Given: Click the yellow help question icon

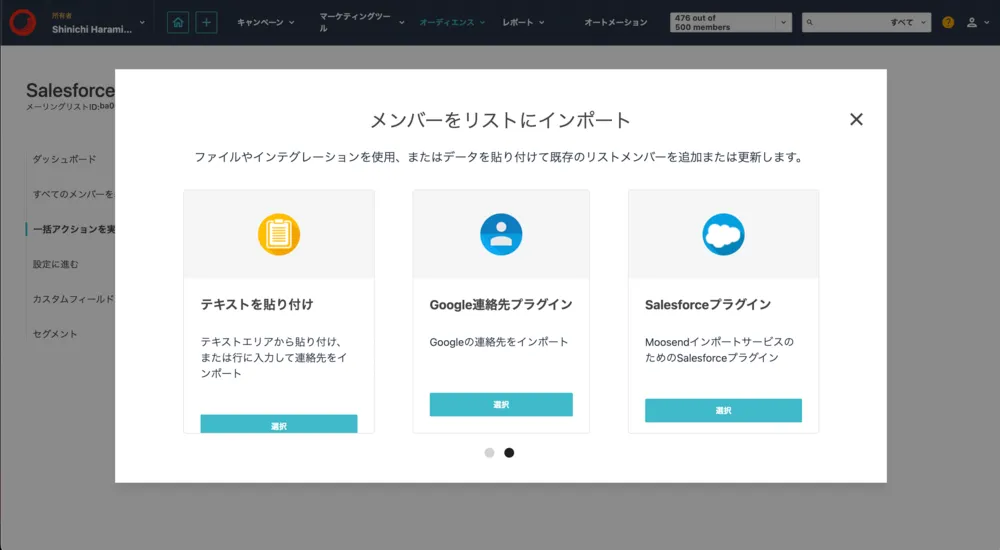Looking at the screenshot, I should coord(948,22).
